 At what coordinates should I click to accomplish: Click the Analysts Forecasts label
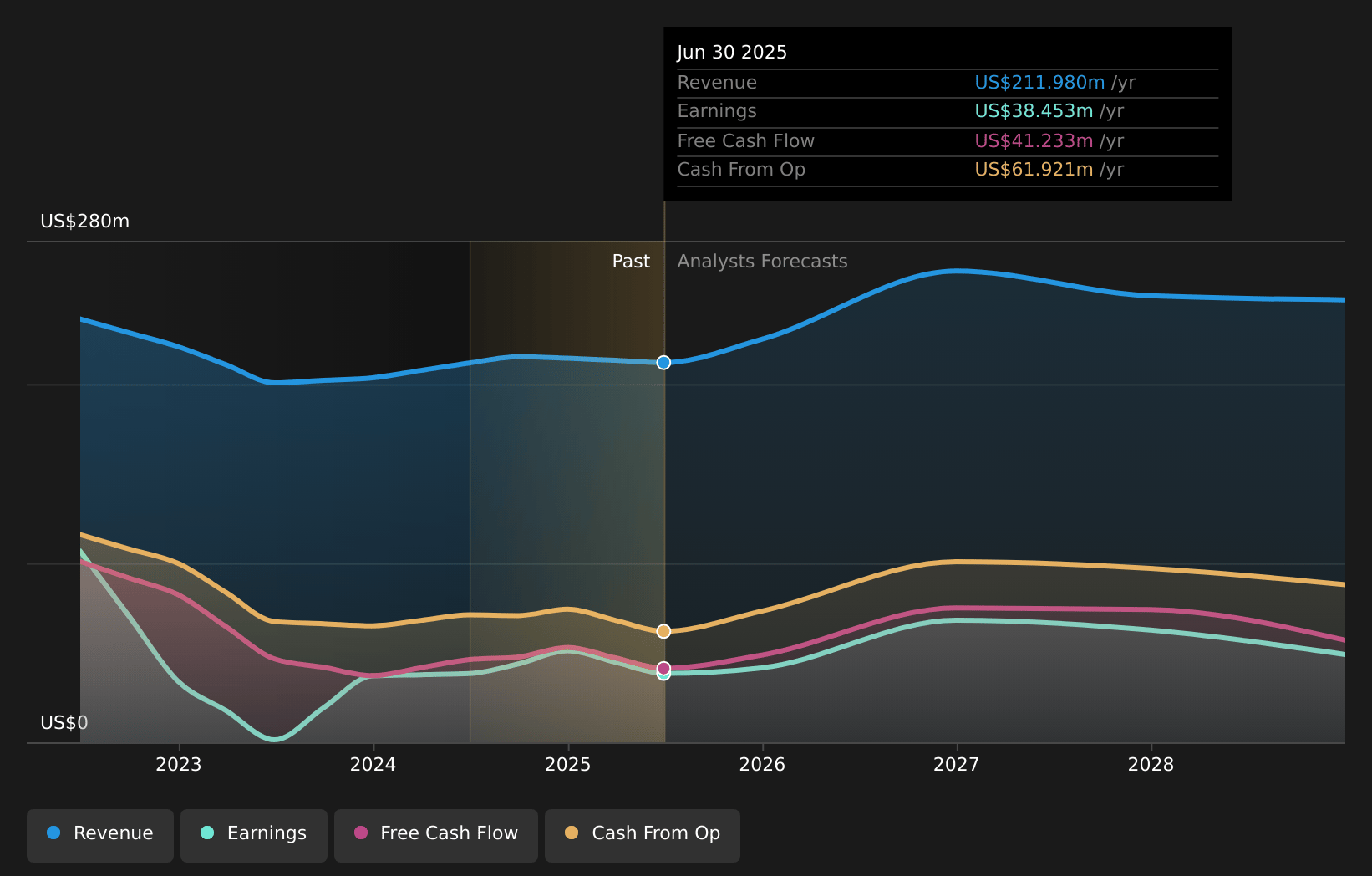(x=762, y=262)
